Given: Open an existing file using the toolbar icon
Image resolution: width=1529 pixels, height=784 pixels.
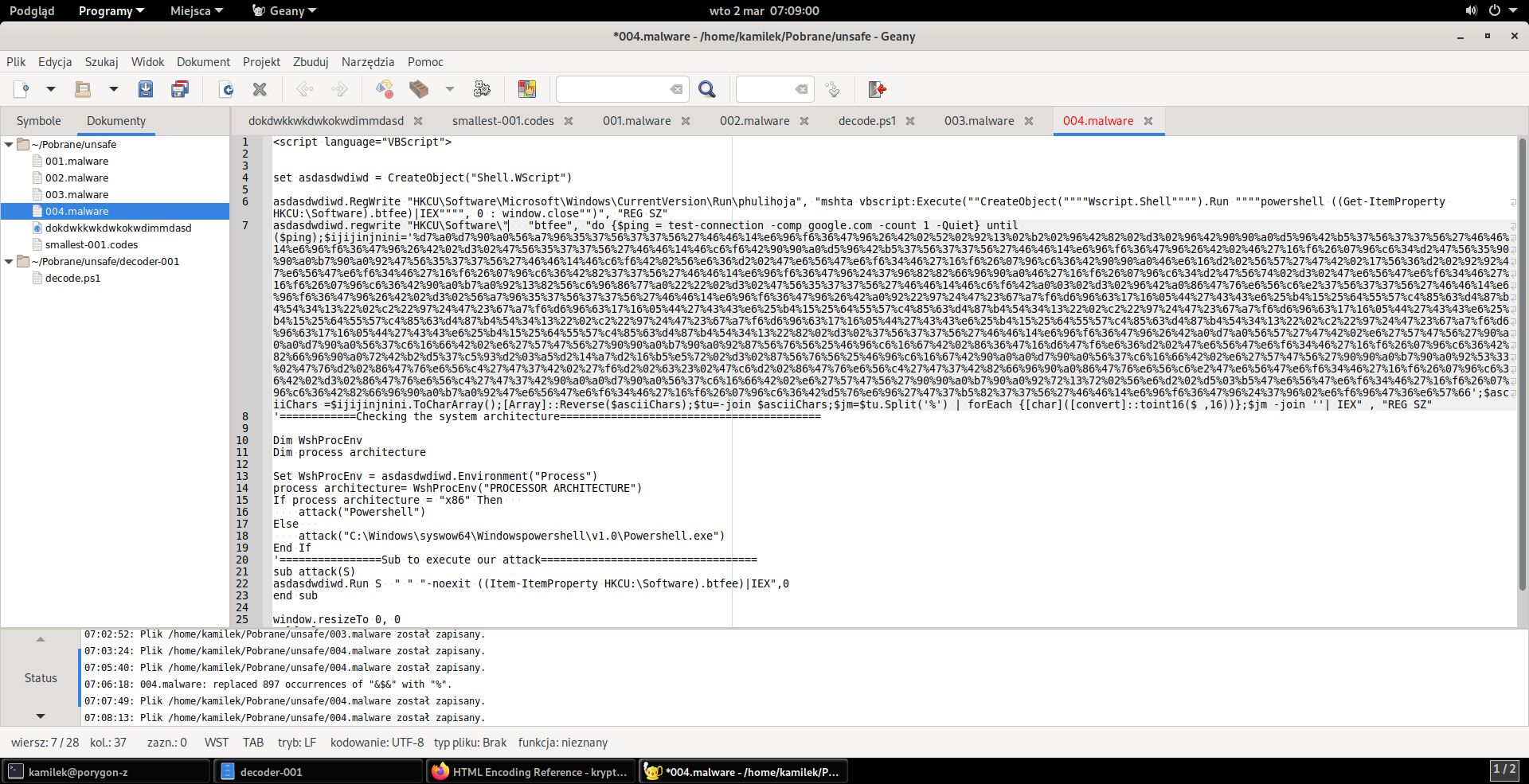Looking at the screenshot, I should click(x=83, y=89).
